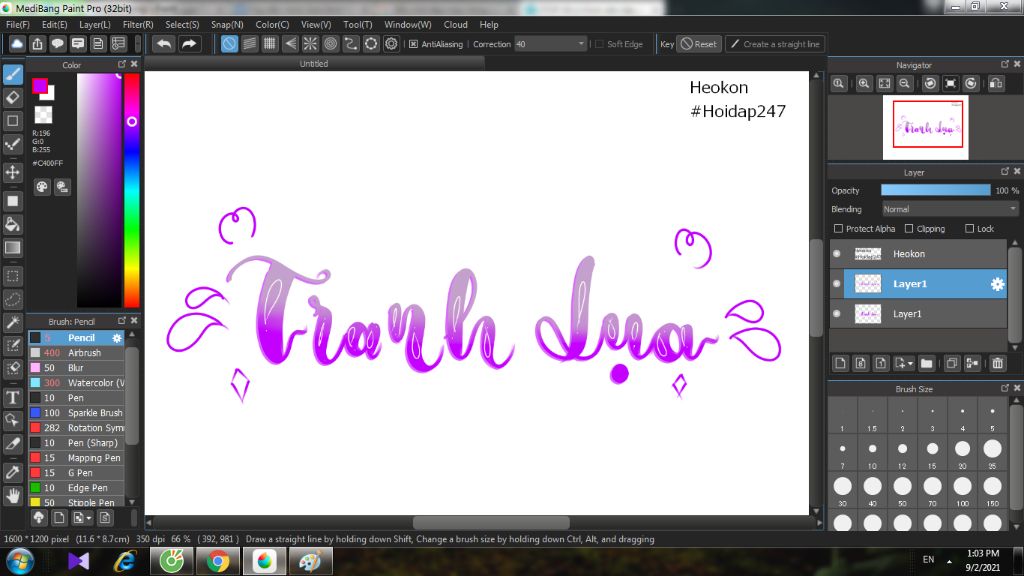
Task: Toggle the Soft Edge checkbox
Action: 599,44
